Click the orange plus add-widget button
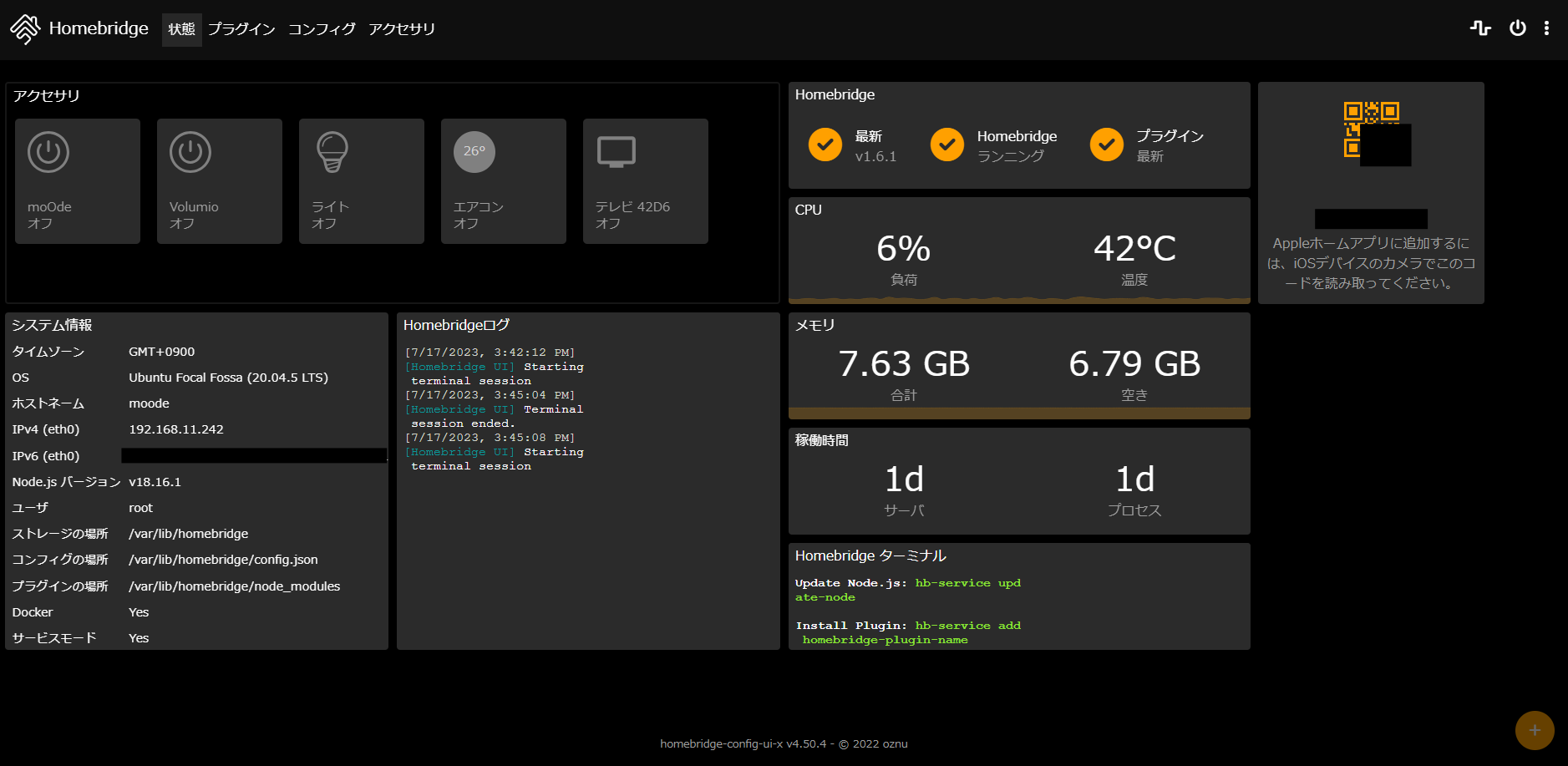 [1535, 730]
